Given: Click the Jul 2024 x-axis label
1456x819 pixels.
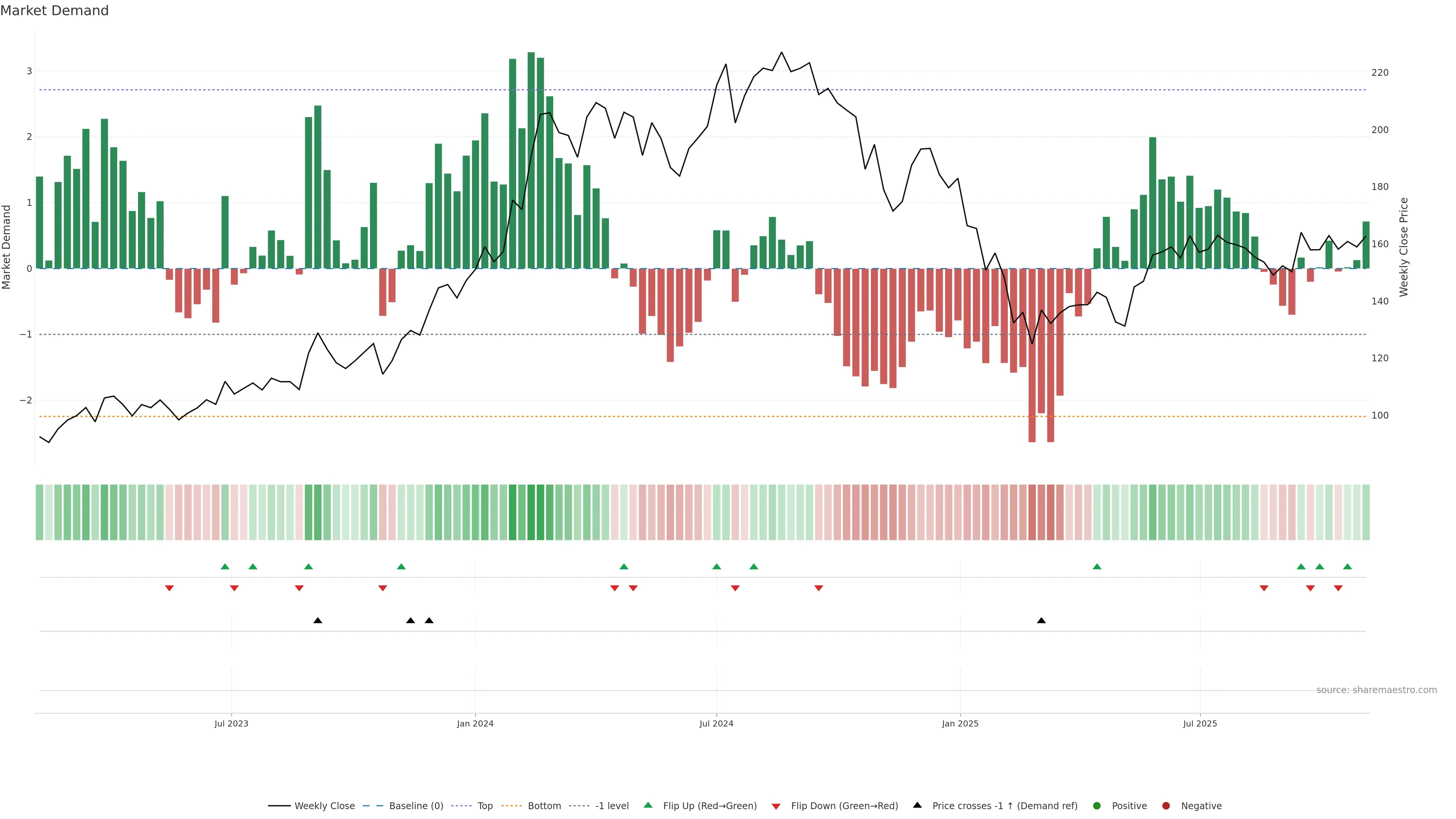Looking at the screenshot, I should point(716,723).
